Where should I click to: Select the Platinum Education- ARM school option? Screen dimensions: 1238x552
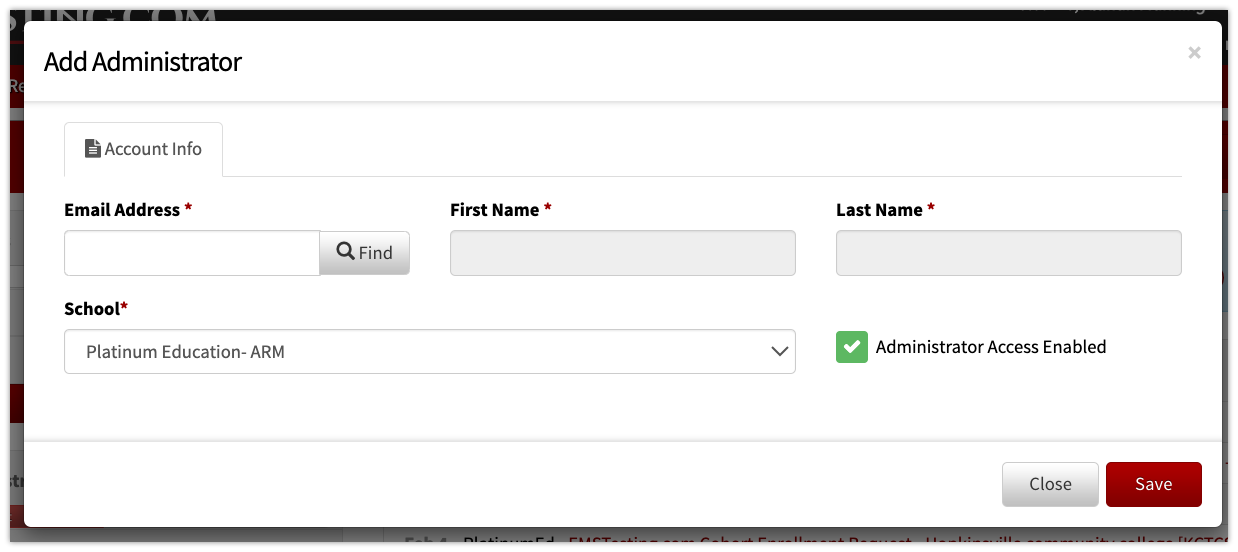click(x=185, y=352)
